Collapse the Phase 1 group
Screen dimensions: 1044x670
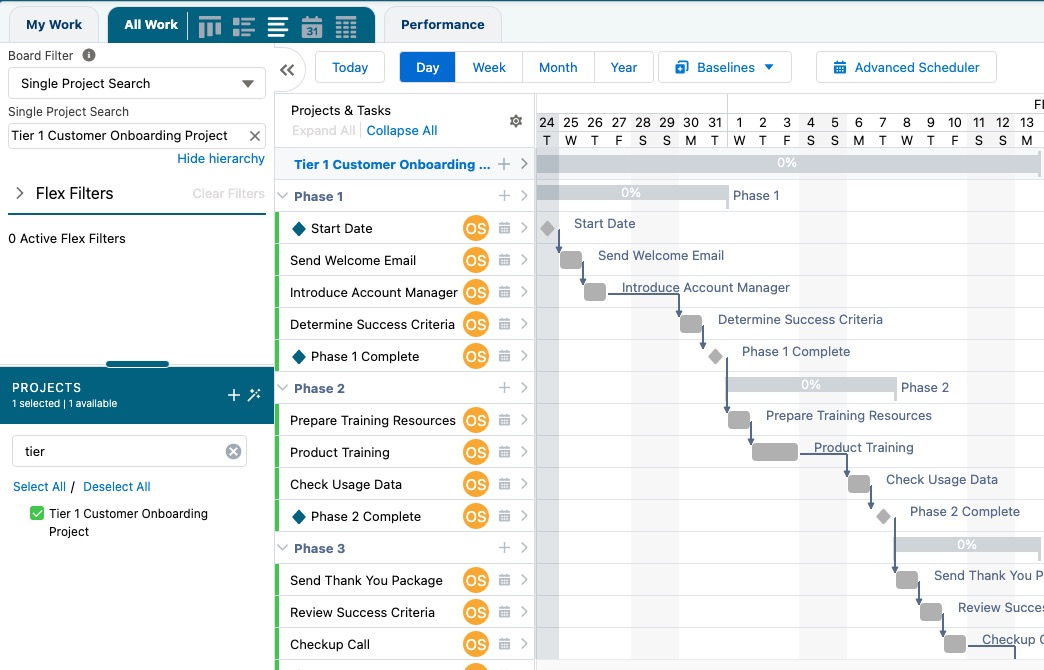click(x=283, y=196)
